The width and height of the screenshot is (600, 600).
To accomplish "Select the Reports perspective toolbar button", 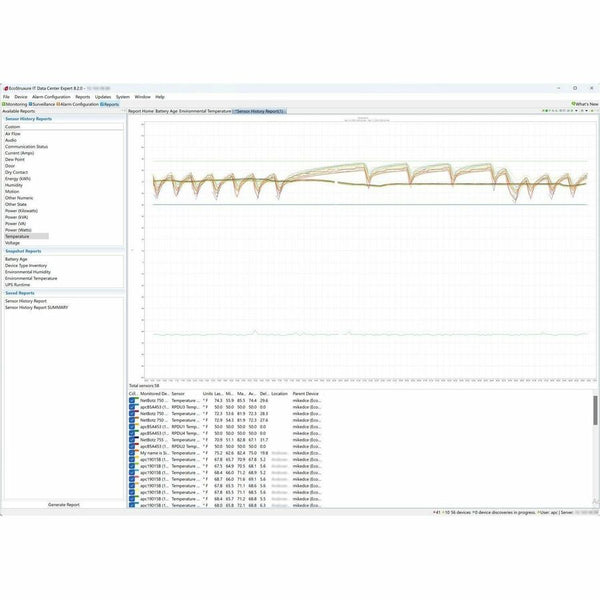I will 110,104.
